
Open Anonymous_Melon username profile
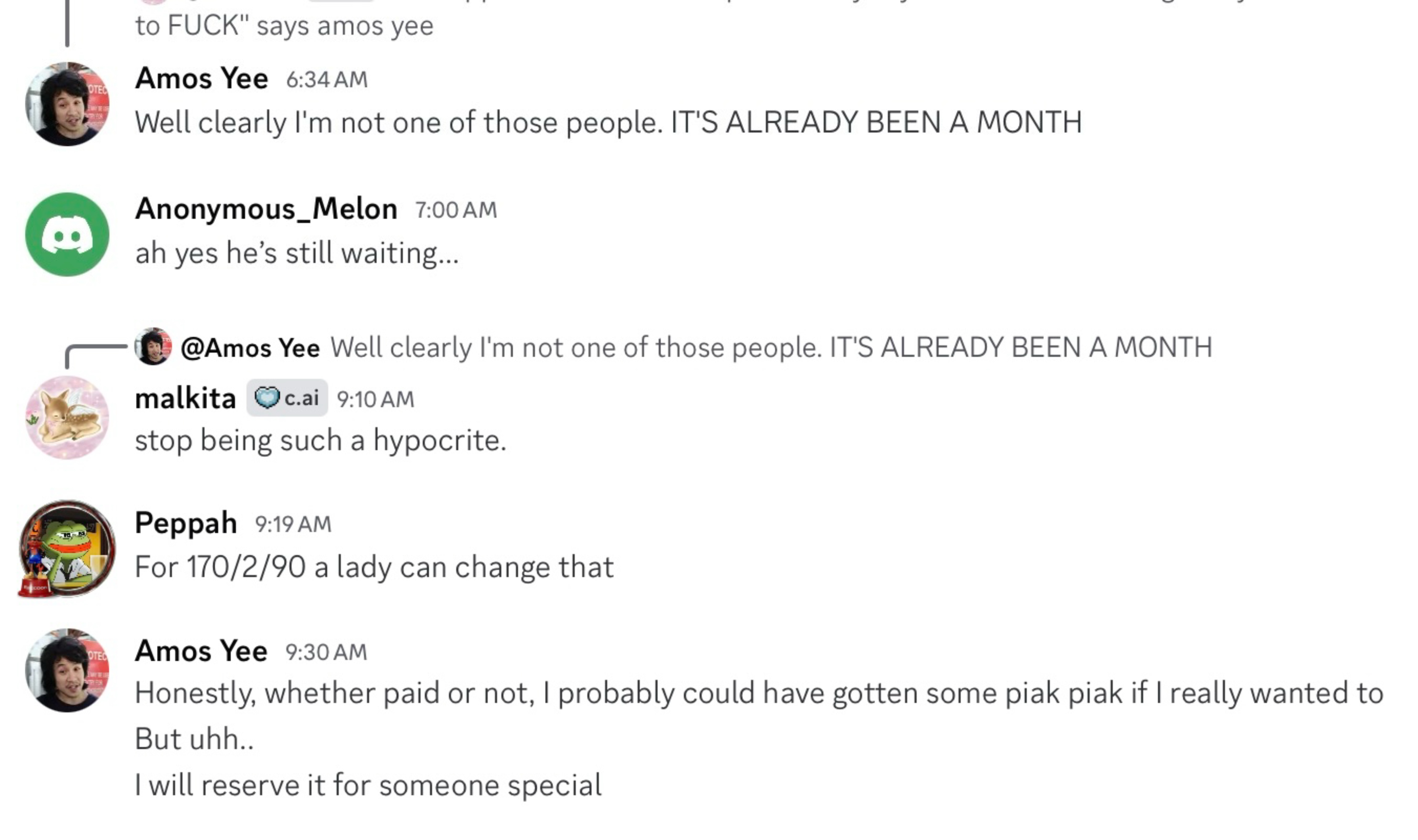point(266,209)
